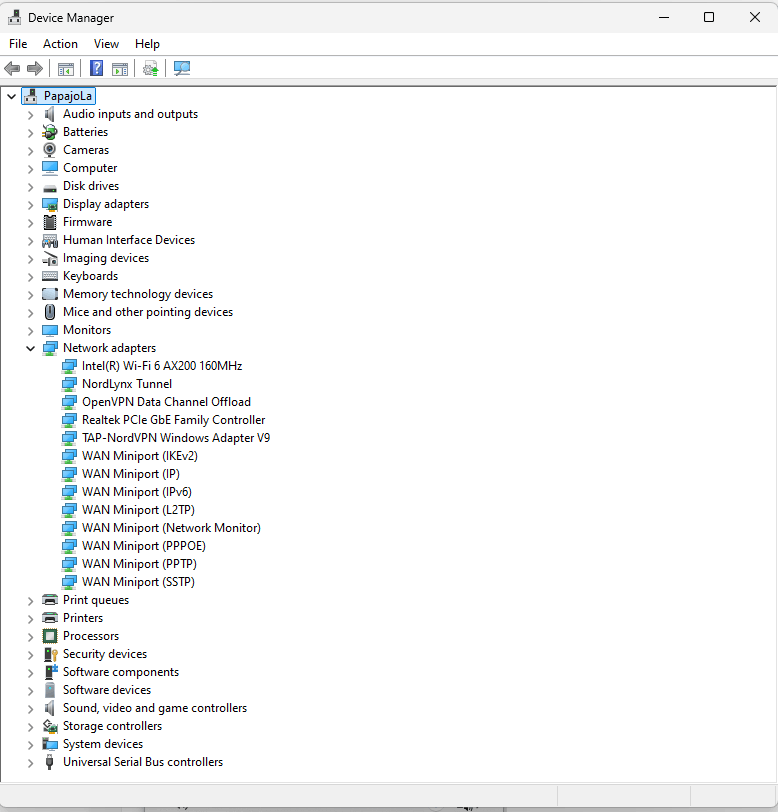This screenshot has width=778, height=812.
Task: Click the Storage controllers icon
Action: point(50,726)
